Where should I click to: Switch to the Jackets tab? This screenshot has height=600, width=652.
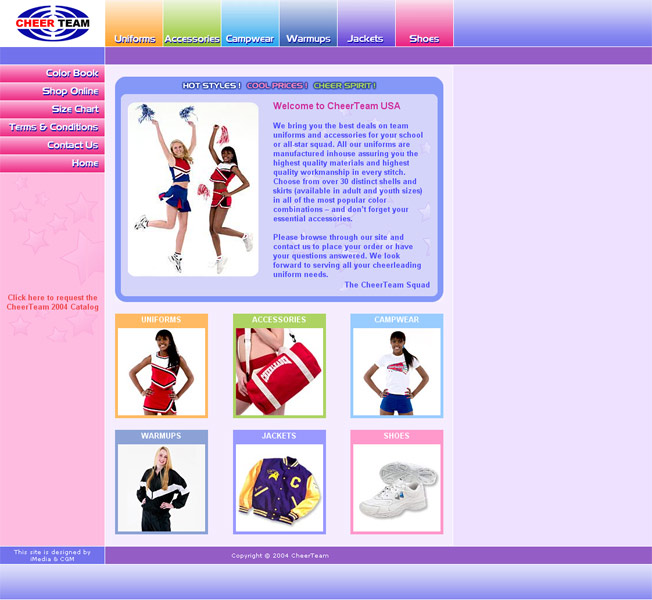coord(366,38)
